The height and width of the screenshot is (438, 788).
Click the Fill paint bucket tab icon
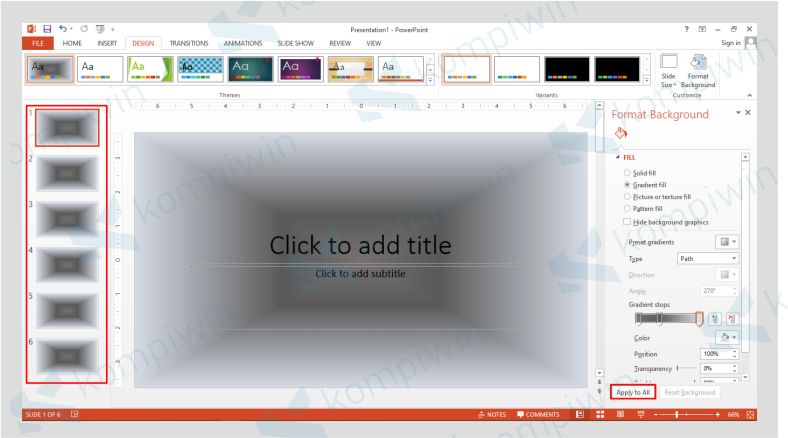coord(621,133)
